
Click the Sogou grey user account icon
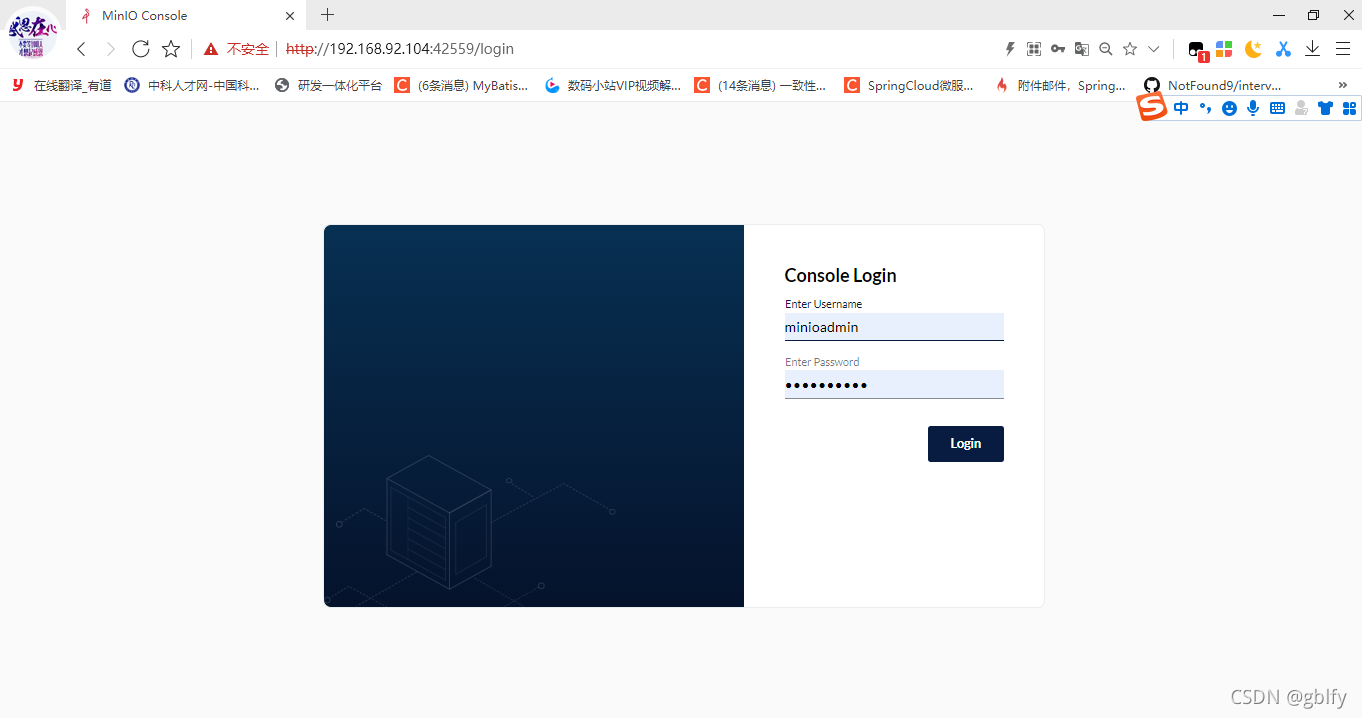click(x=1301, y=108)
